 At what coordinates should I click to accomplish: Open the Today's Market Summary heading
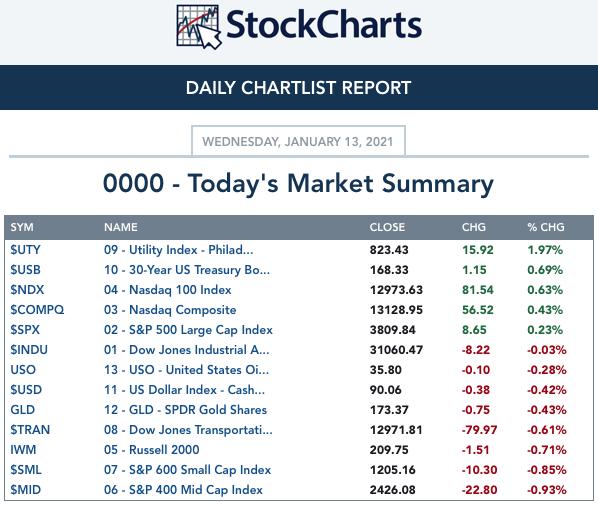(x=298, y=183)
